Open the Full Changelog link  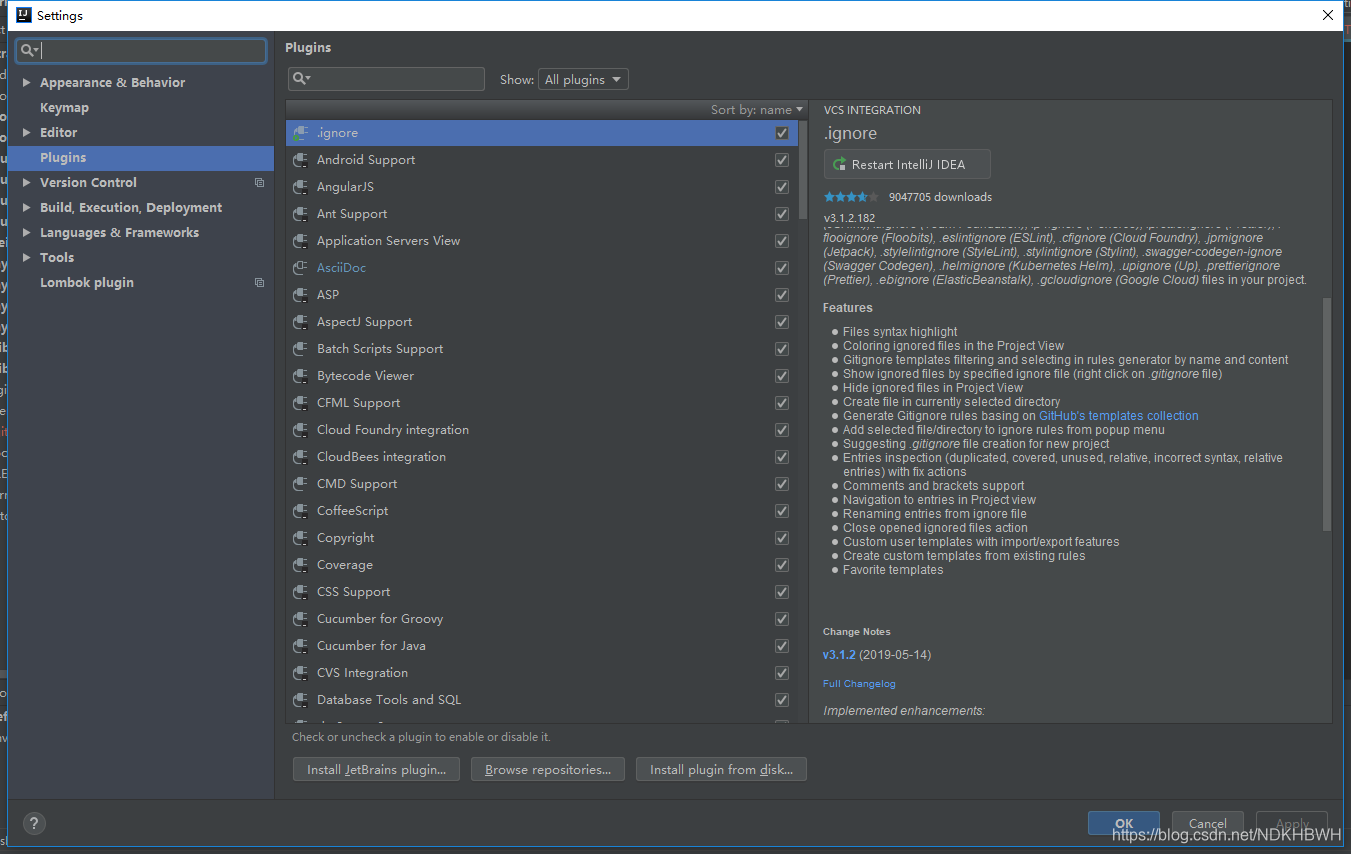coord(859,684)
